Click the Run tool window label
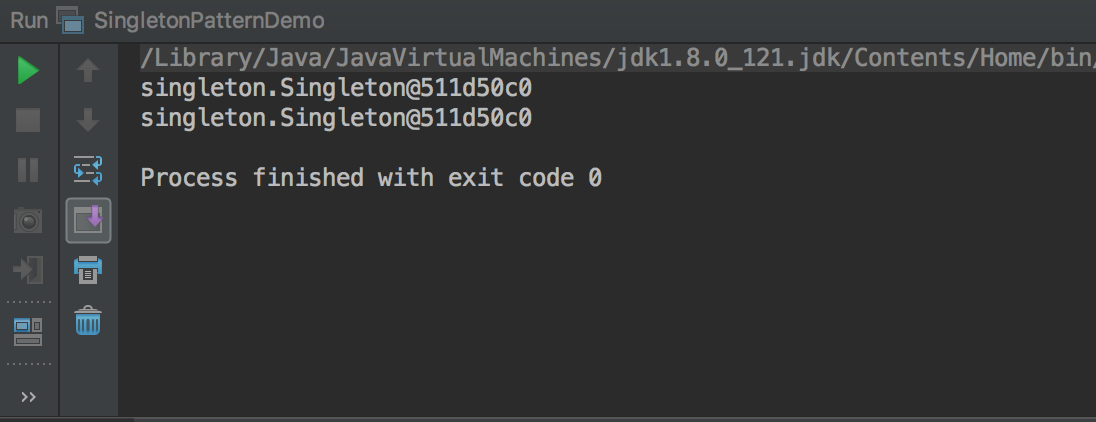The image size is (1096, 422). 29,21
